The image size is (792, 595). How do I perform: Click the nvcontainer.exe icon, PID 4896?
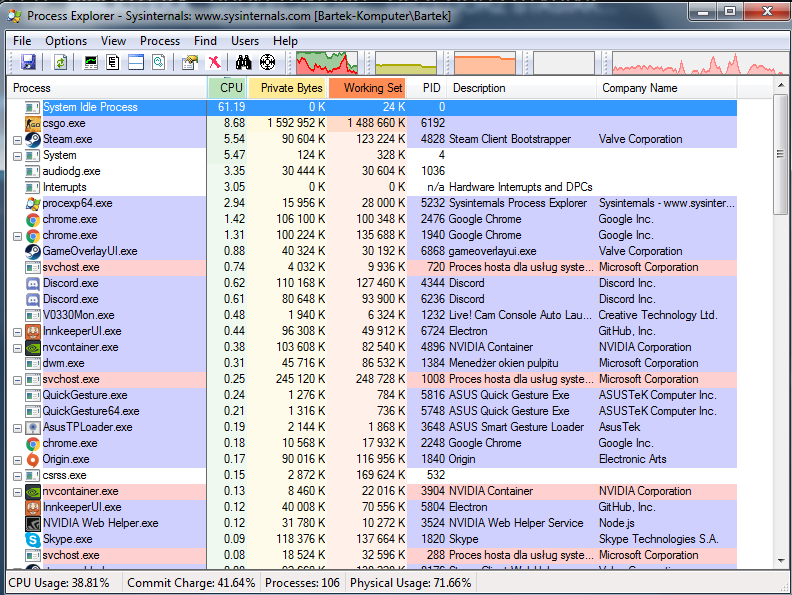click(x=33, y=348)
